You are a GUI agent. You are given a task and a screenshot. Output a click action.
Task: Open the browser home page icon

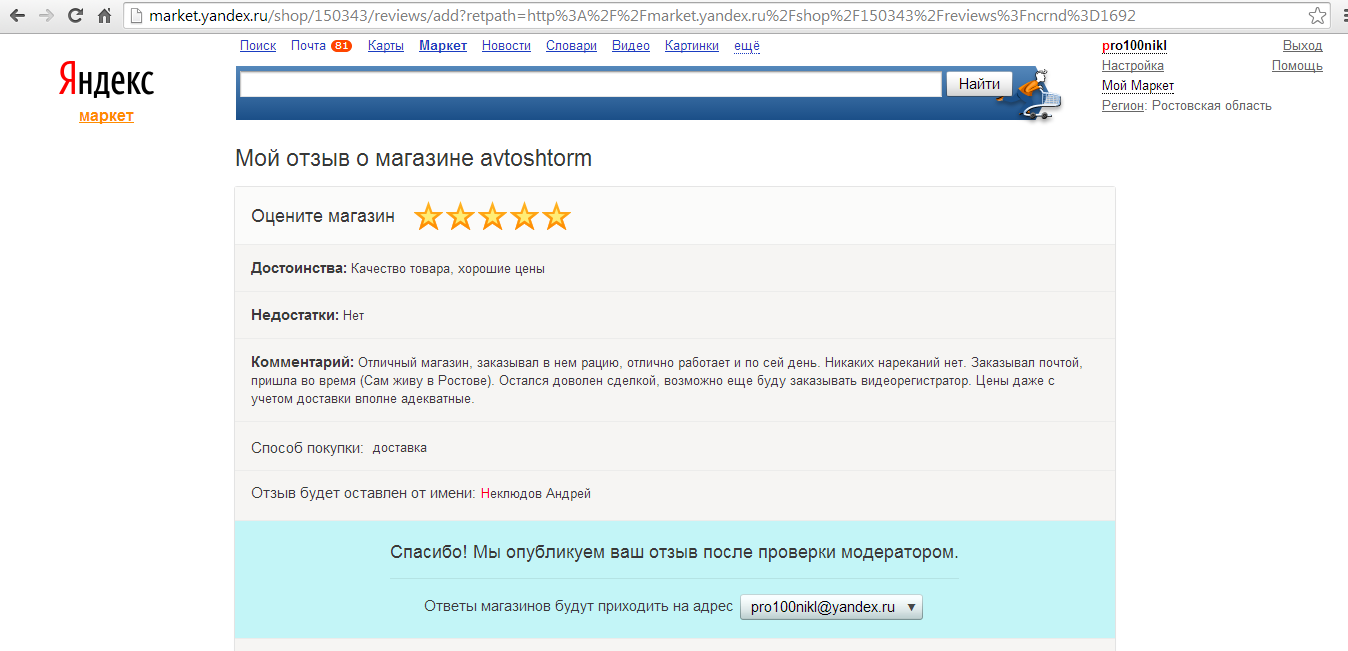click(104, 16)
